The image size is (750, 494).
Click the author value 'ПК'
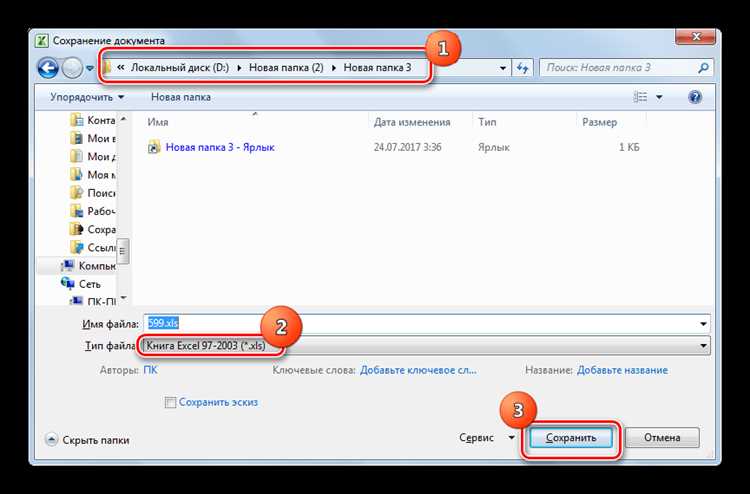click(x=150, y=370)
